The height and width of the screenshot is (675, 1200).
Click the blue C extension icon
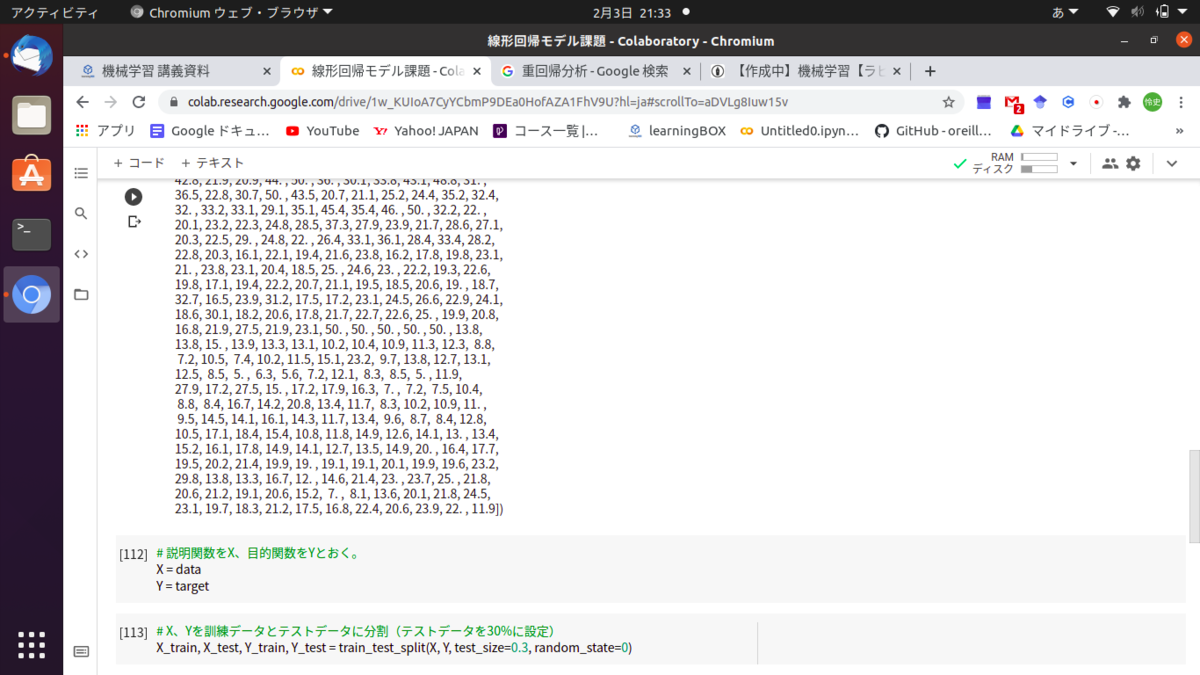tap(1068, 102)
